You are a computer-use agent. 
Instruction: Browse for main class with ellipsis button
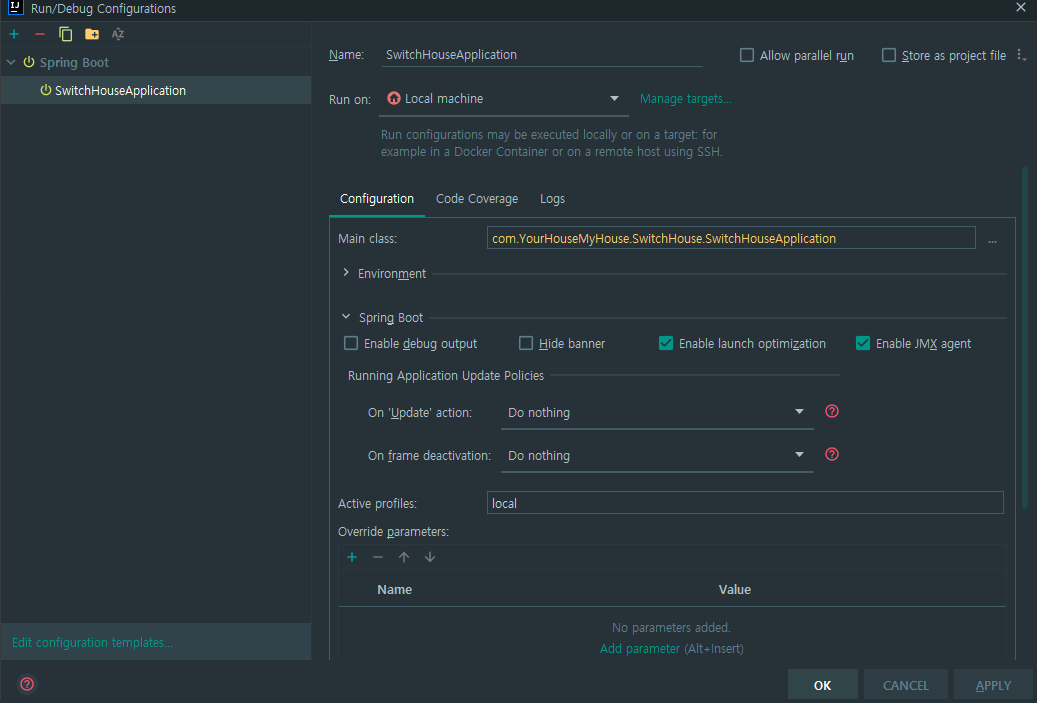click(992, 239)
